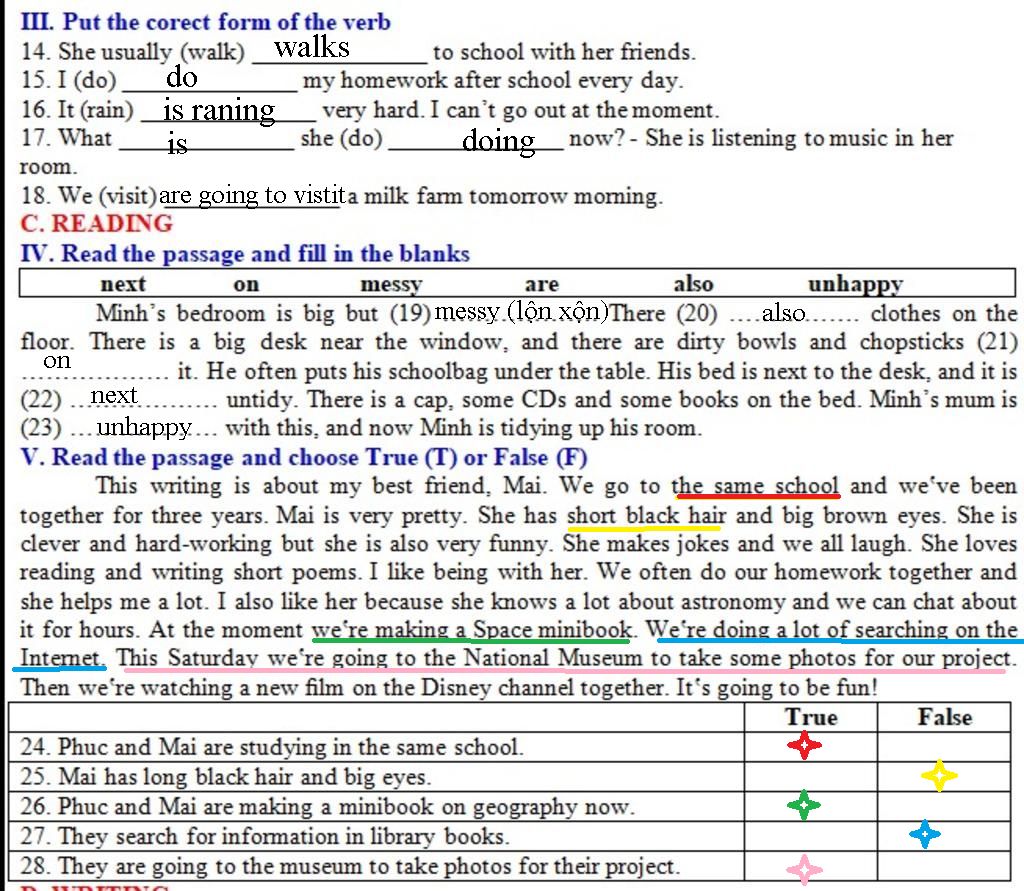Click the word 'are' in the word box
Viewport: 1024px width, 891px height.
(541, 284)
